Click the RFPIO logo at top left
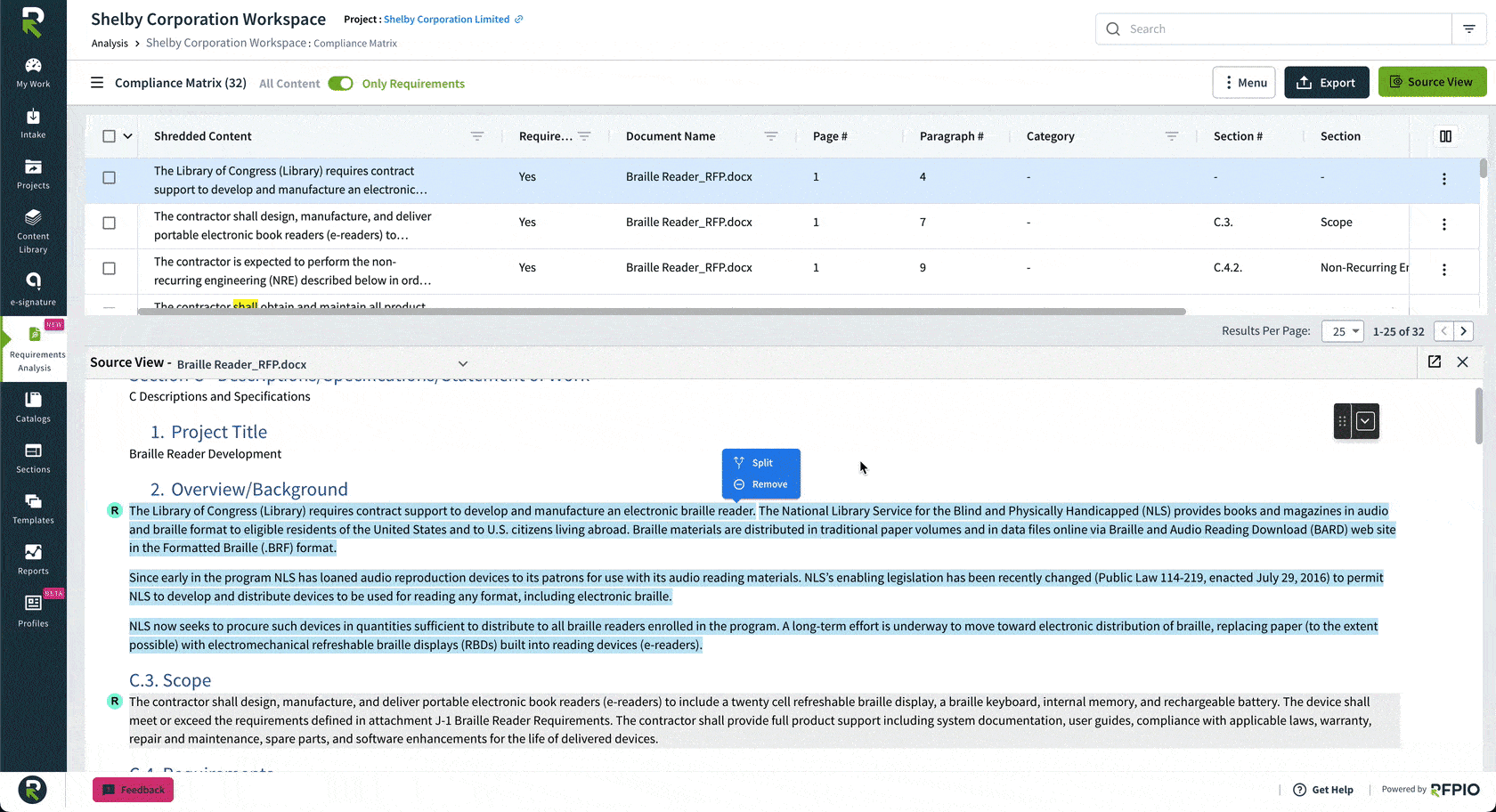Screen dimensions: 1496x812 click(33, 22)
